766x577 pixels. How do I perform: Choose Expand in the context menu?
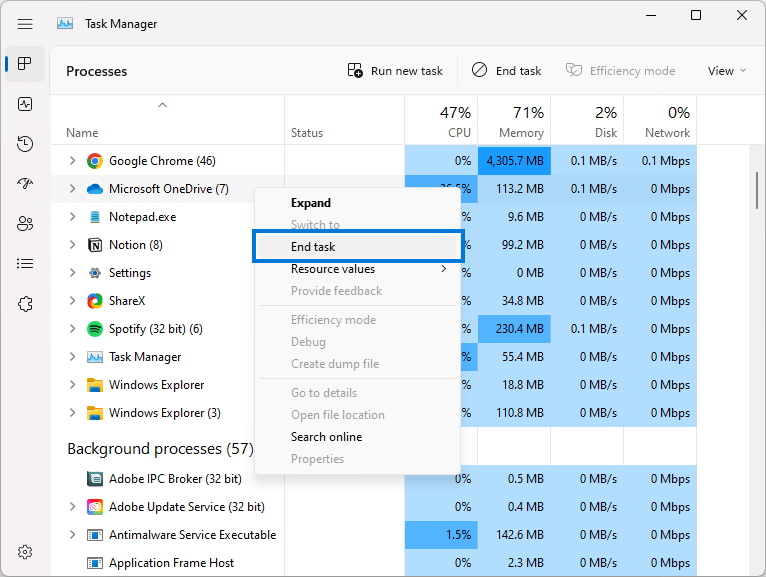pos(358,203)
